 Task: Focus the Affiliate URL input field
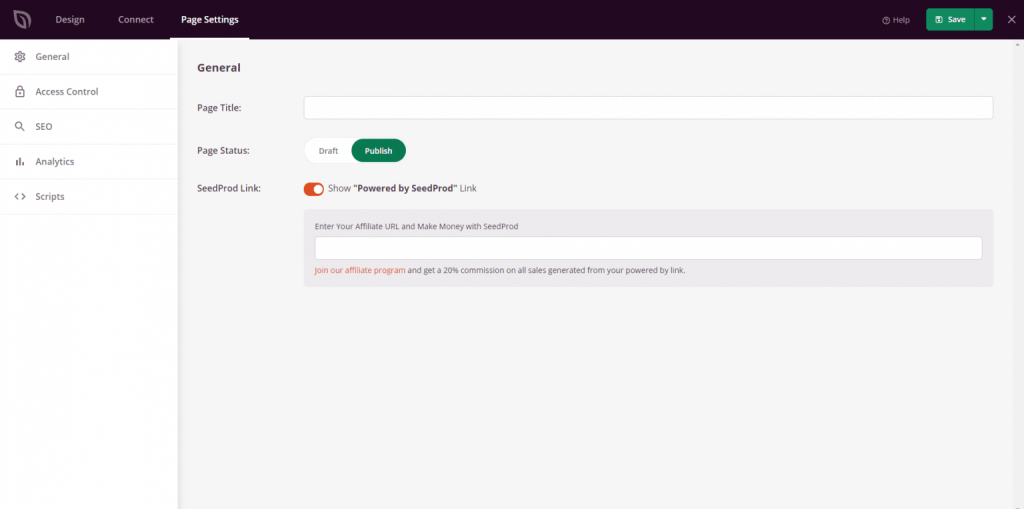(648, 248)
